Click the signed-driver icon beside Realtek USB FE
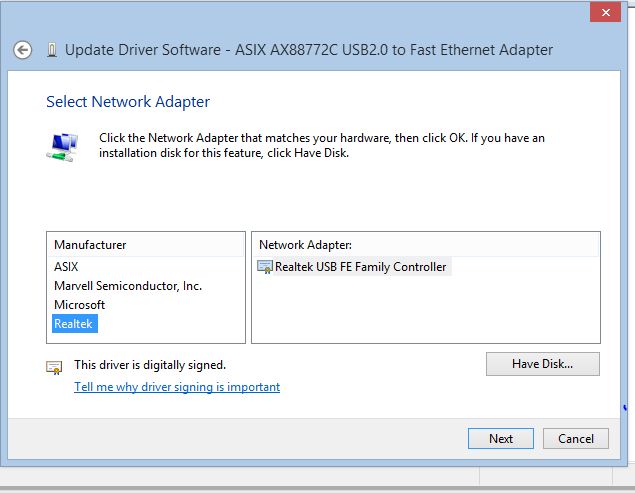 [265, 267]
